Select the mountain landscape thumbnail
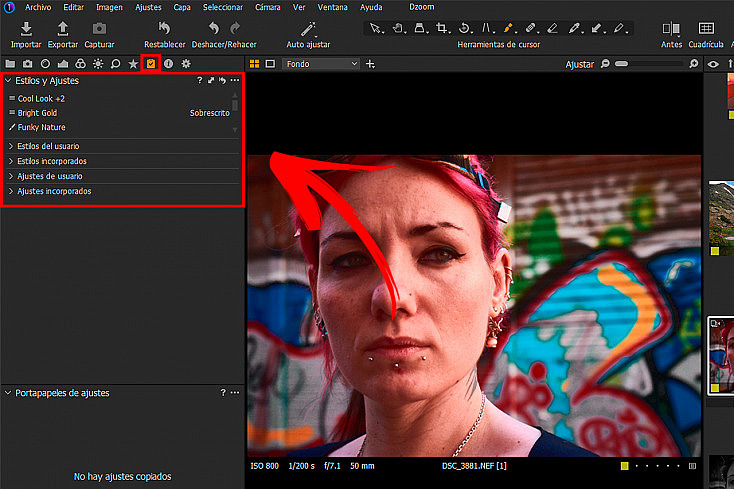Image resolution: width=734 pixels, height=489 pixels. [x=721, y=218]
